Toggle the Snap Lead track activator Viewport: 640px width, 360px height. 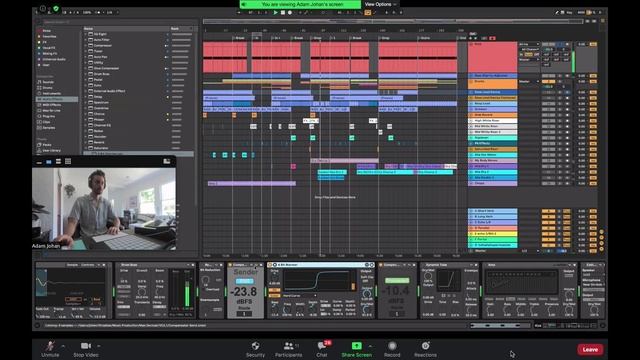(548, 104)
